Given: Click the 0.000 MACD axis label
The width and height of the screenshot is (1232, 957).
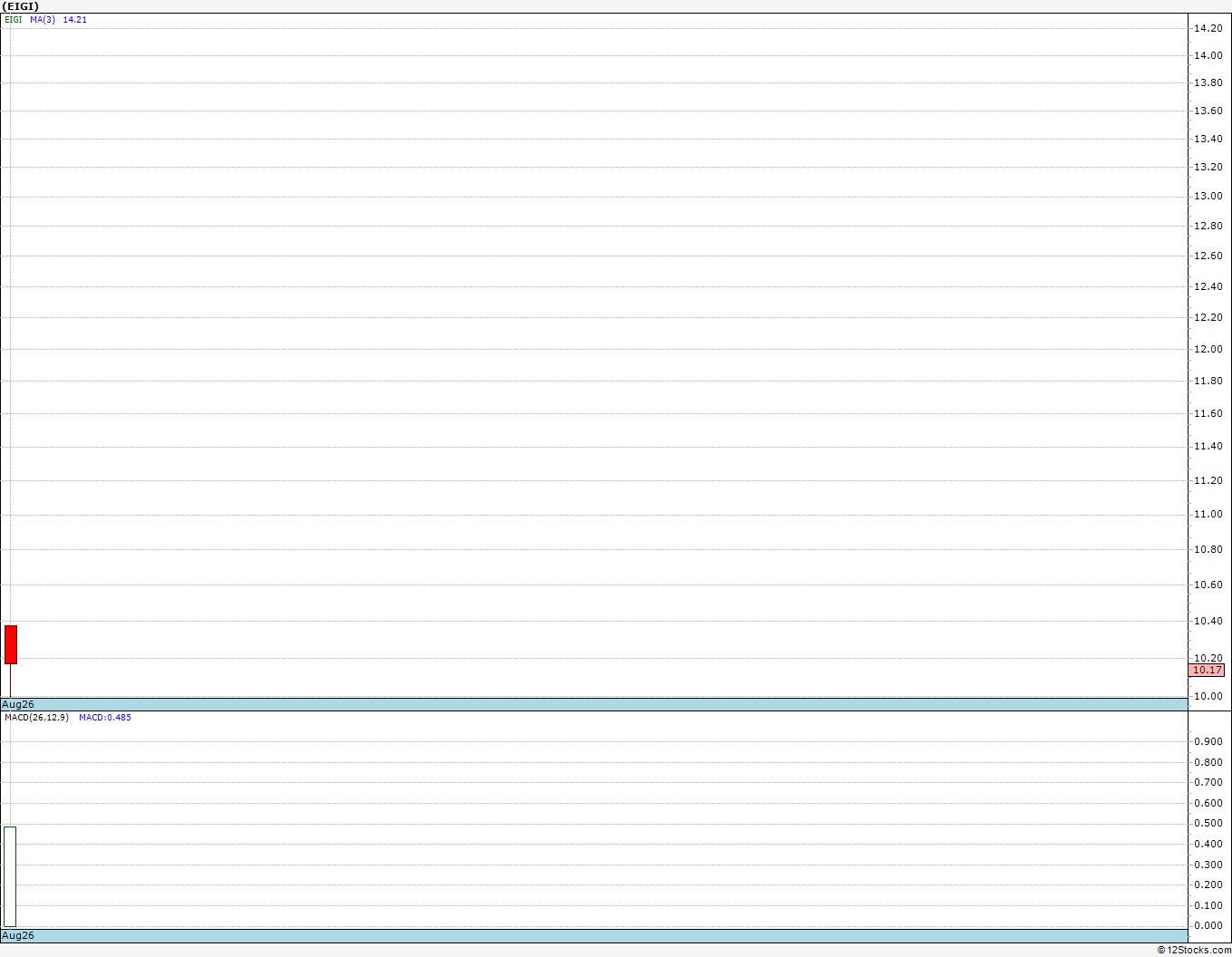Looking at the screenshot, I should click(1208, 925).
